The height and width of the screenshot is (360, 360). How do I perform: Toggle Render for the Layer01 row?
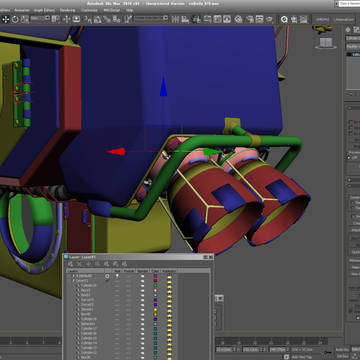pyautogui.click(x=142, y=281)
